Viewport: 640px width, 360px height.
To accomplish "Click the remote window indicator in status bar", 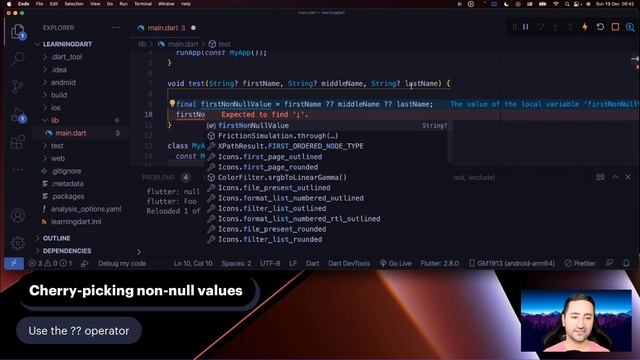I will pos(13,263).
